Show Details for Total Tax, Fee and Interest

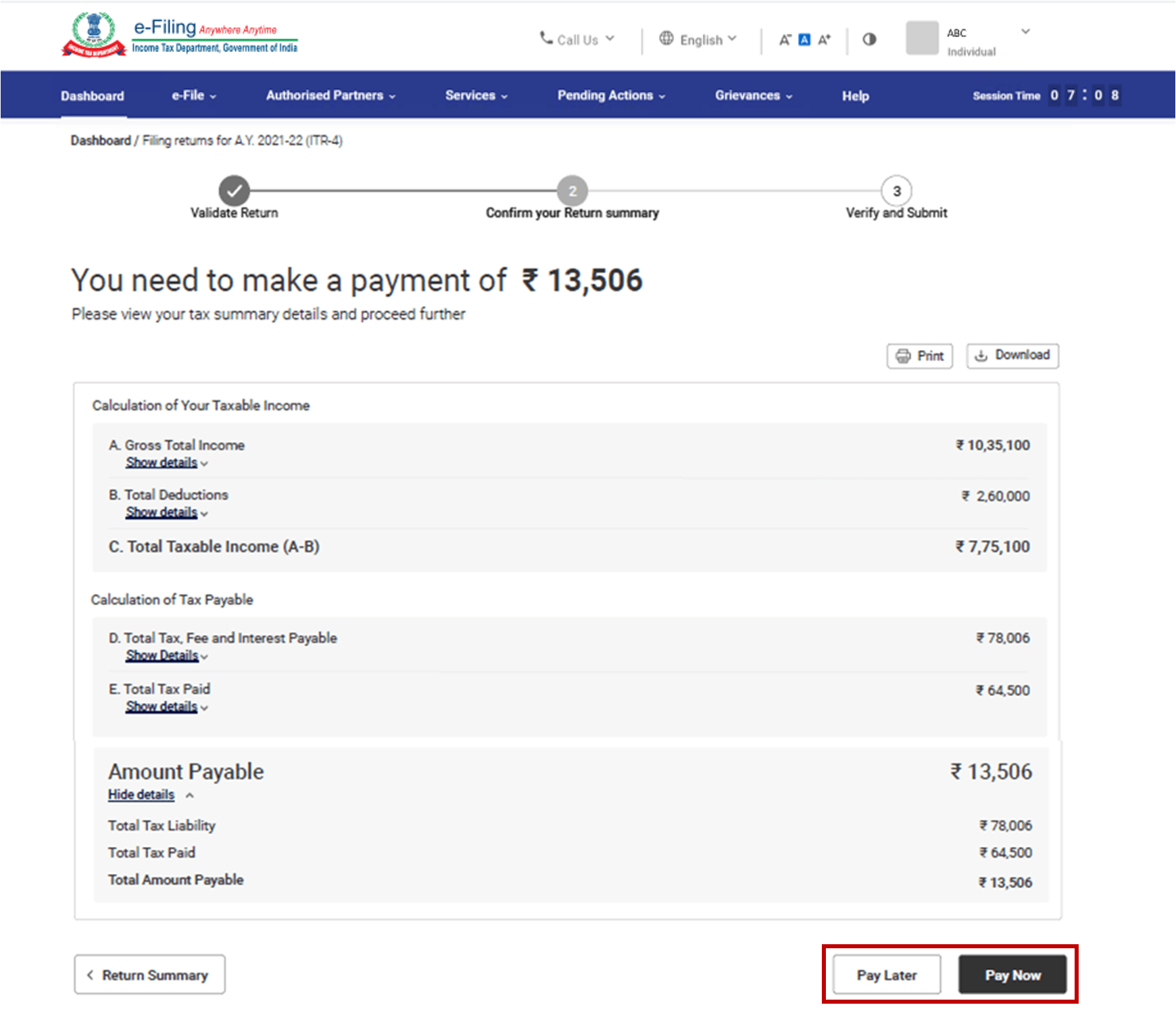coord(166,656)
